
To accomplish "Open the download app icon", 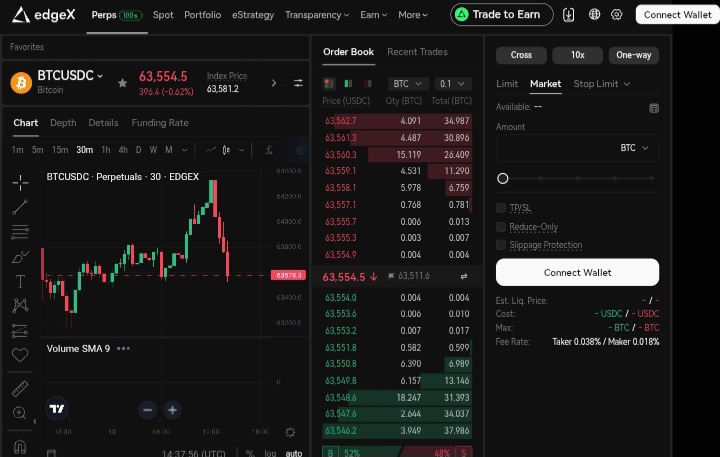I will tap(568, 15).
